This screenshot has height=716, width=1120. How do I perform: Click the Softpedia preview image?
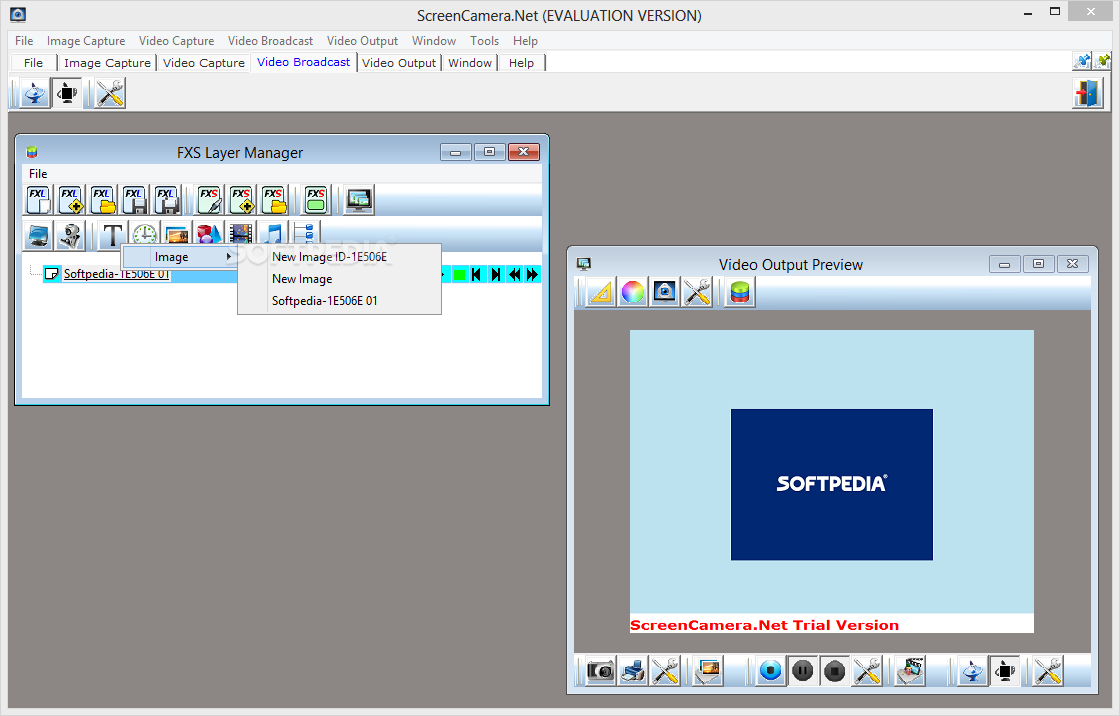831,484
